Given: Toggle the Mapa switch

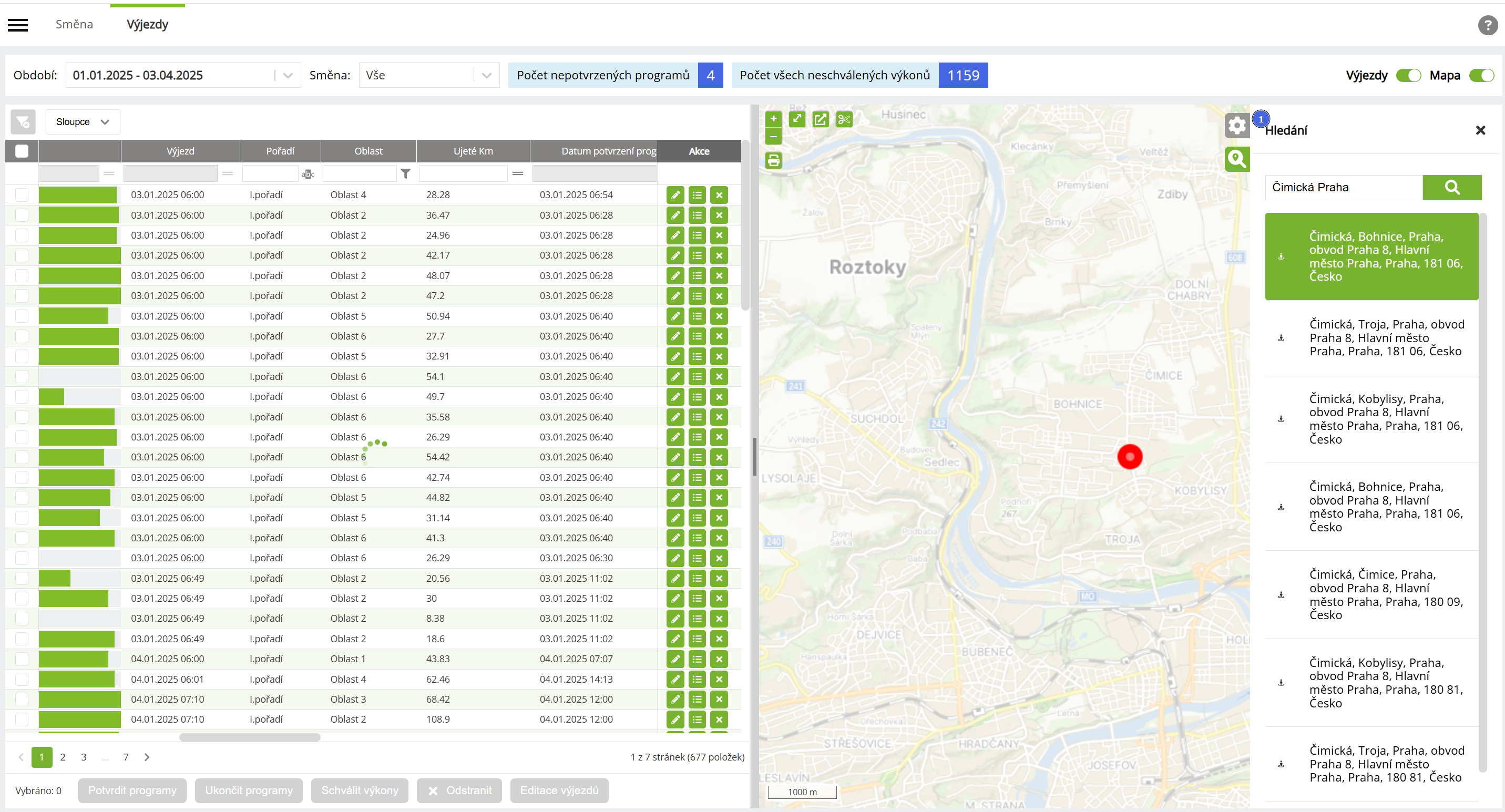Looking at the screenshot, I should [x=1481, y=75].
